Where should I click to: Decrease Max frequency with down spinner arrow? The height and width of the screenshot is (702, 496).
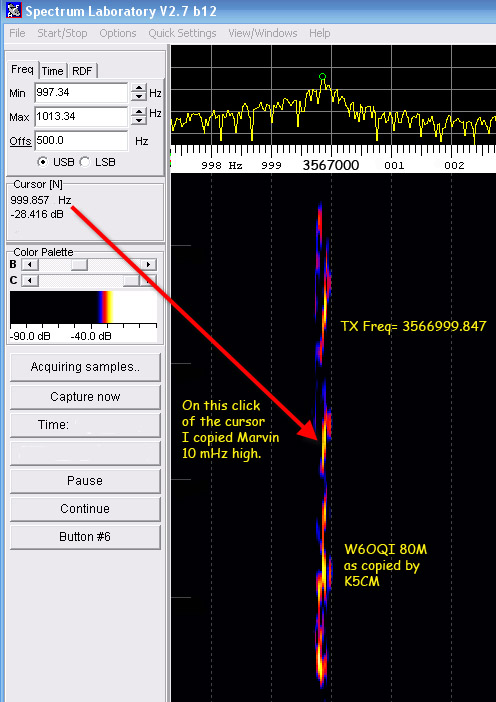pyautogui.click(x=139, y=120)
